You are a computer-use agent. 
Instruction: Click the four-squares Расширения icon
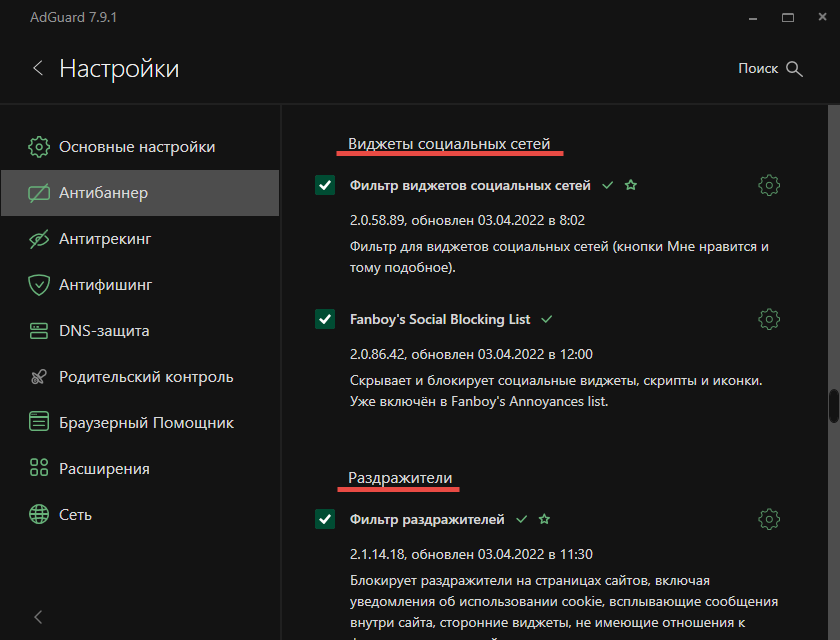coord(39,468)
